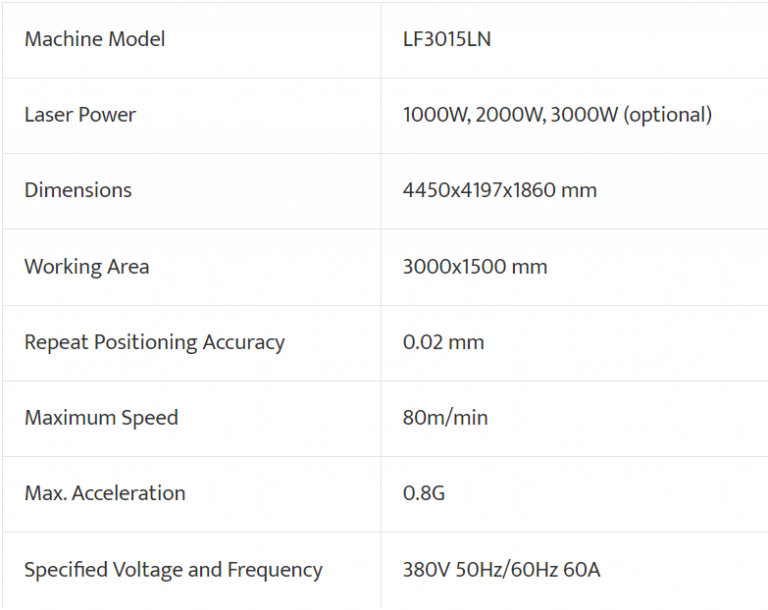
Task: Select the 0.02 mm accuracy value
Action: coord(443,342)
